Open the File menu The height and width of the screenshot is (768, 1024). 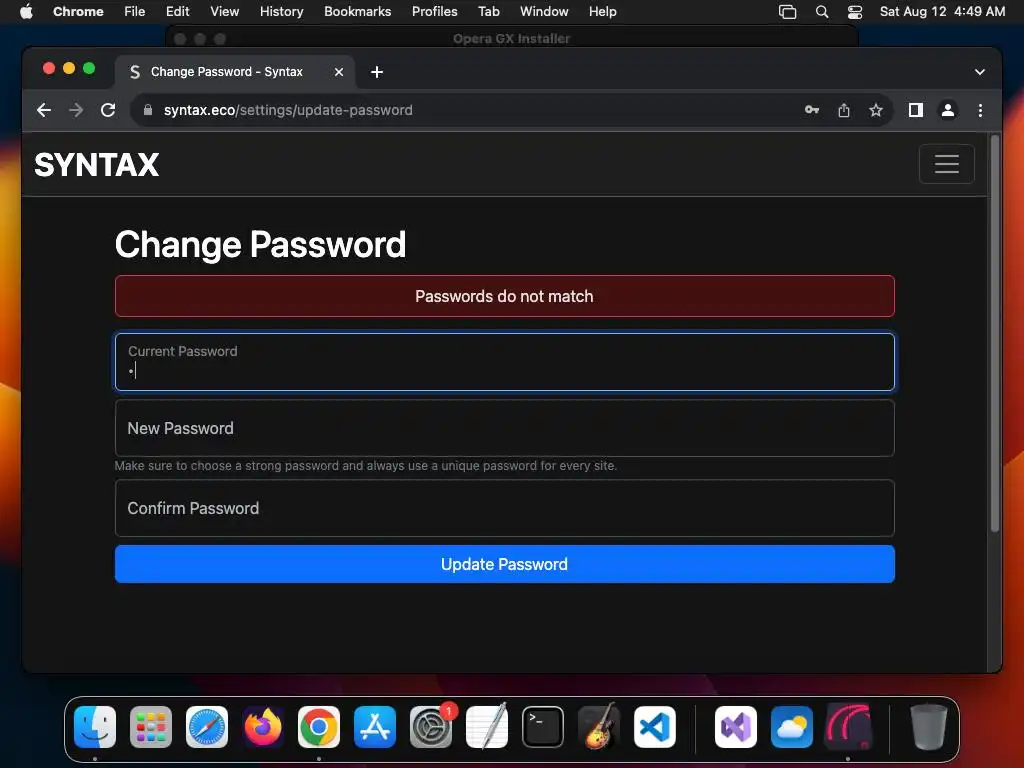(135, 12)
